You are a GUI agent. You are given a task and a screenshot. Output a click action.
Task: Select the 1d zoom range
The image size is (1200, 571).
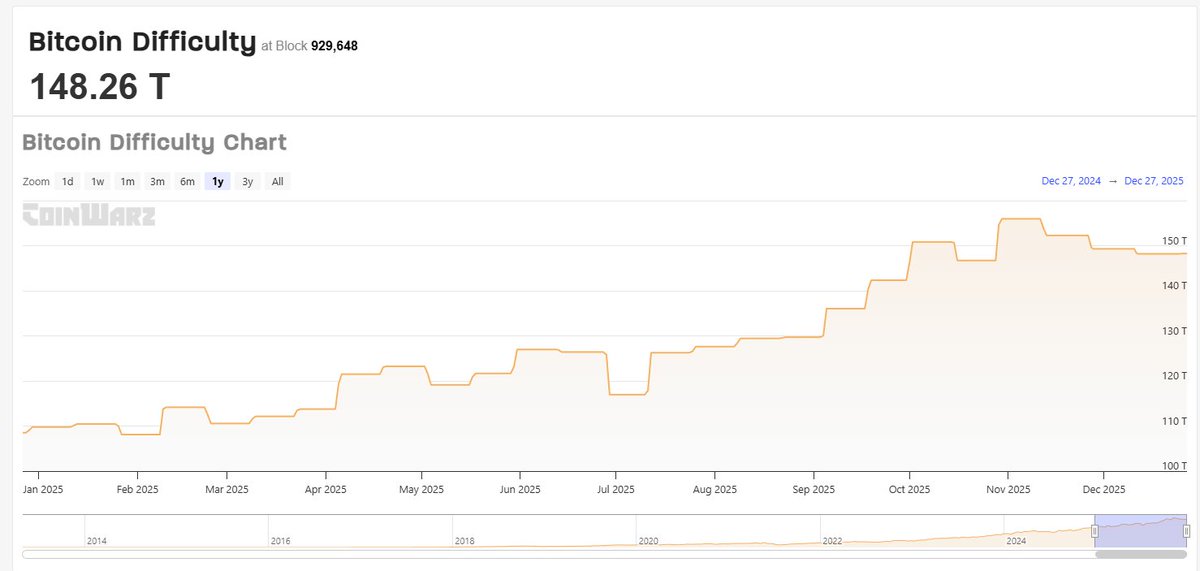[x=68, y=182]
